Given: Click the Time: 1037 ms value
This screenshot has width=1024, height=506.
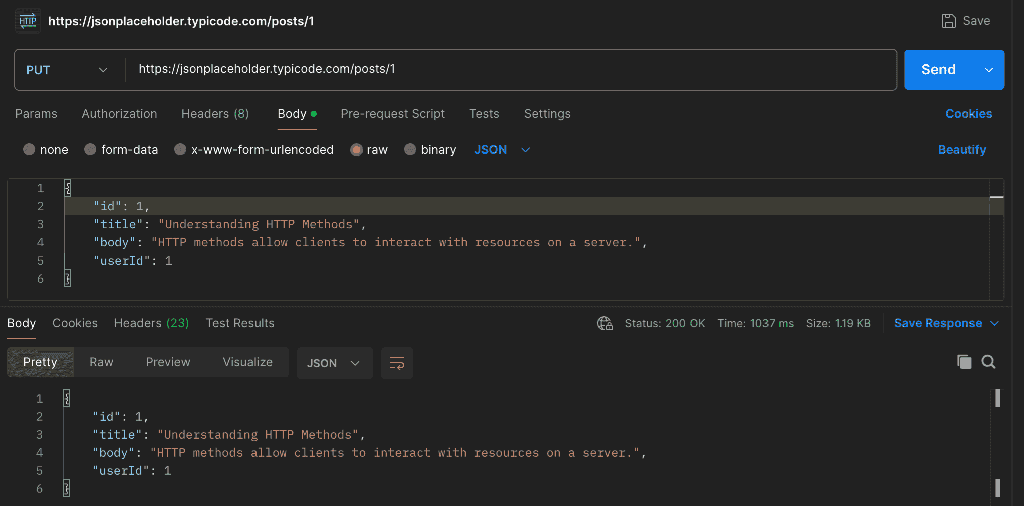Looking at the screenshot, I should (x=756, y=323).
